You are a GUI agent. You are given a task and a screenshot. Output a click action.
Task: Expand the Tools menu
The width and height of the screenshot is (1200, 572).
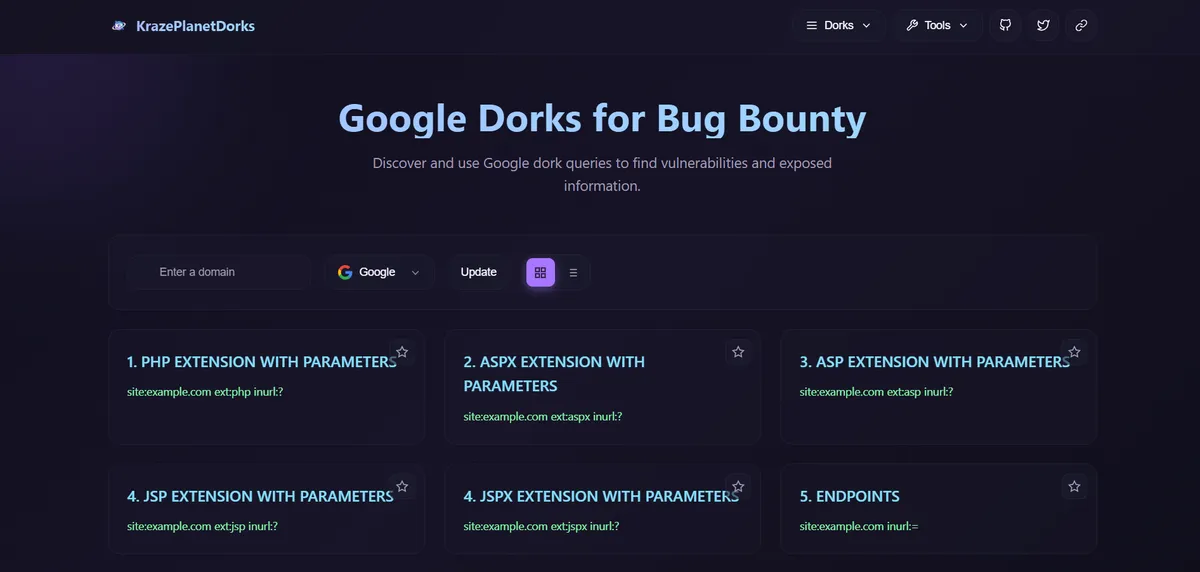[x=937, y=26]
